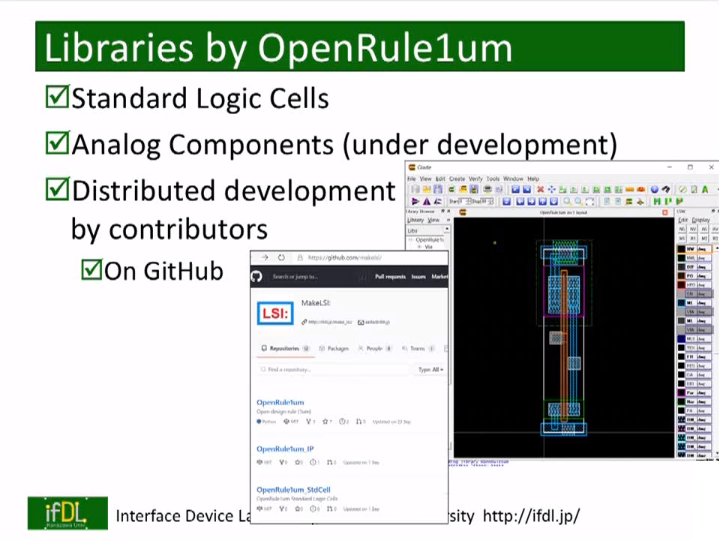Open the Library menu in Library Browser panel
719x541 pixels.
coord(415,220)
